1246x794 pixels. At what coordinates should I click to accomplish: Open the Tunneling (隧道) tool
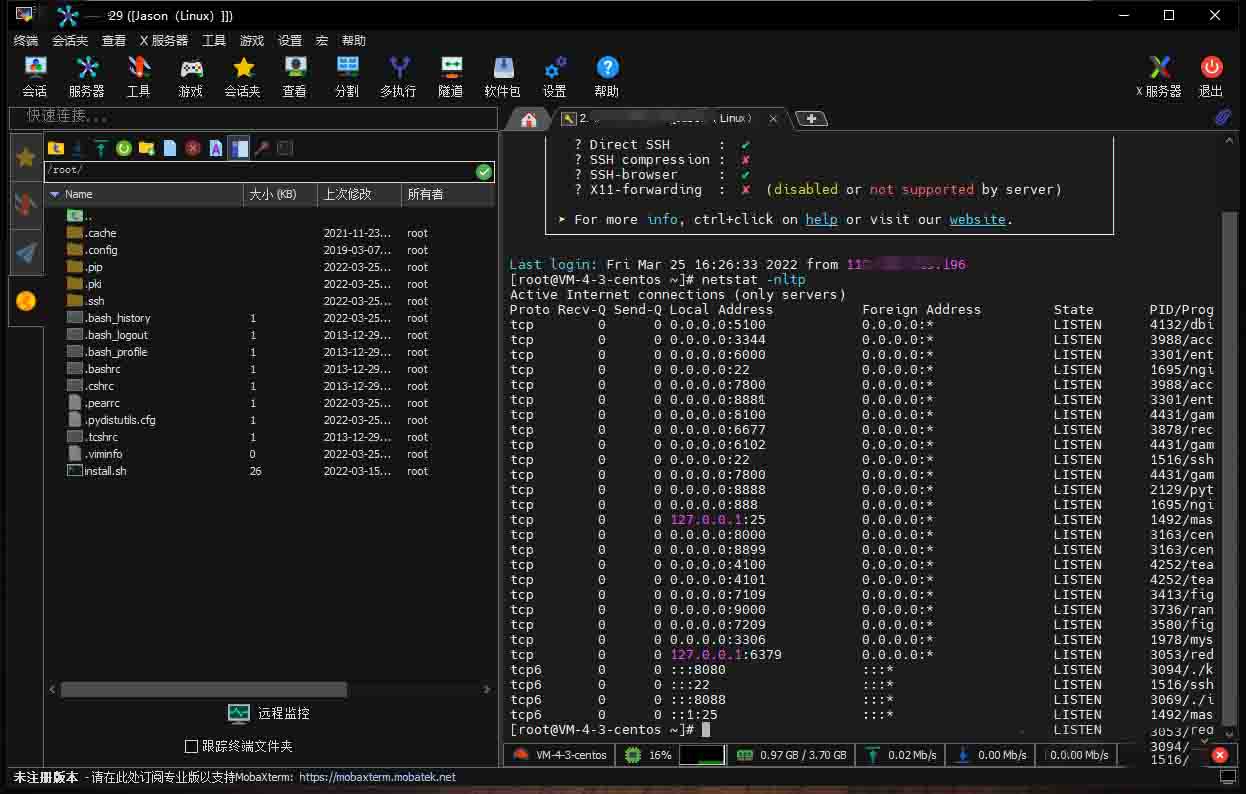pyautogui.click(x=450, y=76)
